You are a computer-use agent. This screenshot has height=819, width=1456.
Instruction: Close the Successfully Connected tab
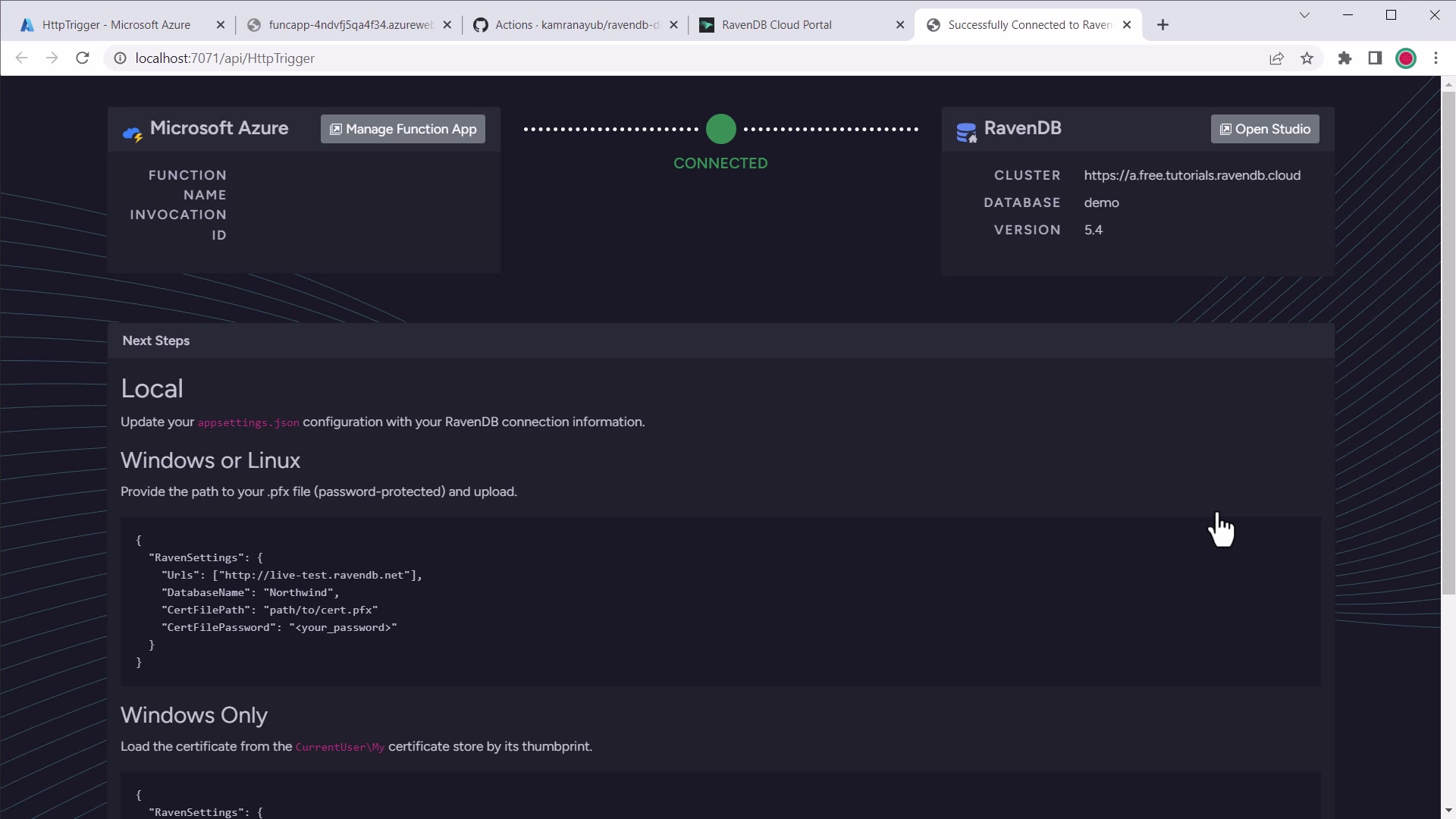click(1127, 25)
